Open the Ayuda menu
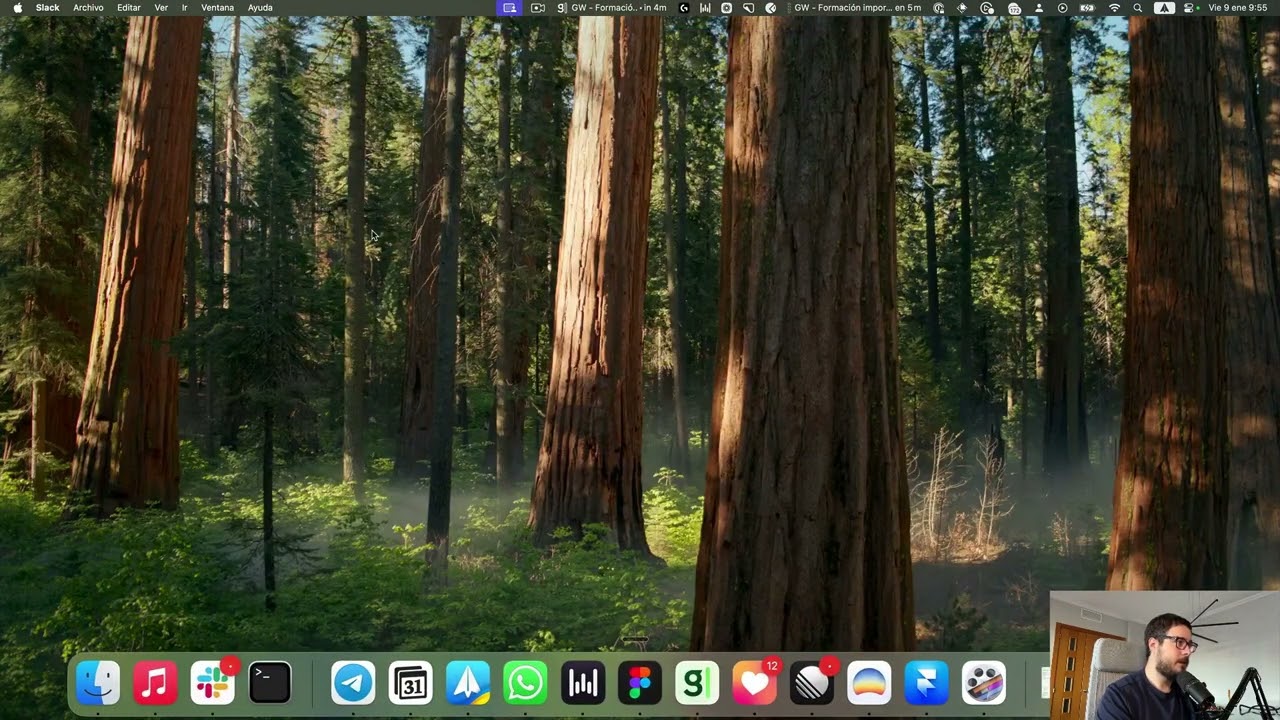 (x=260, y=7)
